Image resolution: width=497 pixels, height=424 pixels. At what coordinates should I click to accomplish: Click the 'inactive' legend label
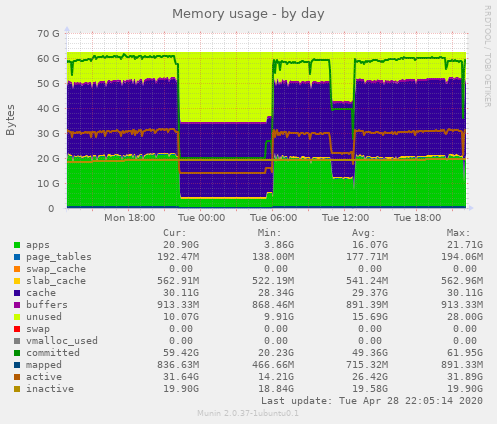pyautogui.click(x=50, y=389)
